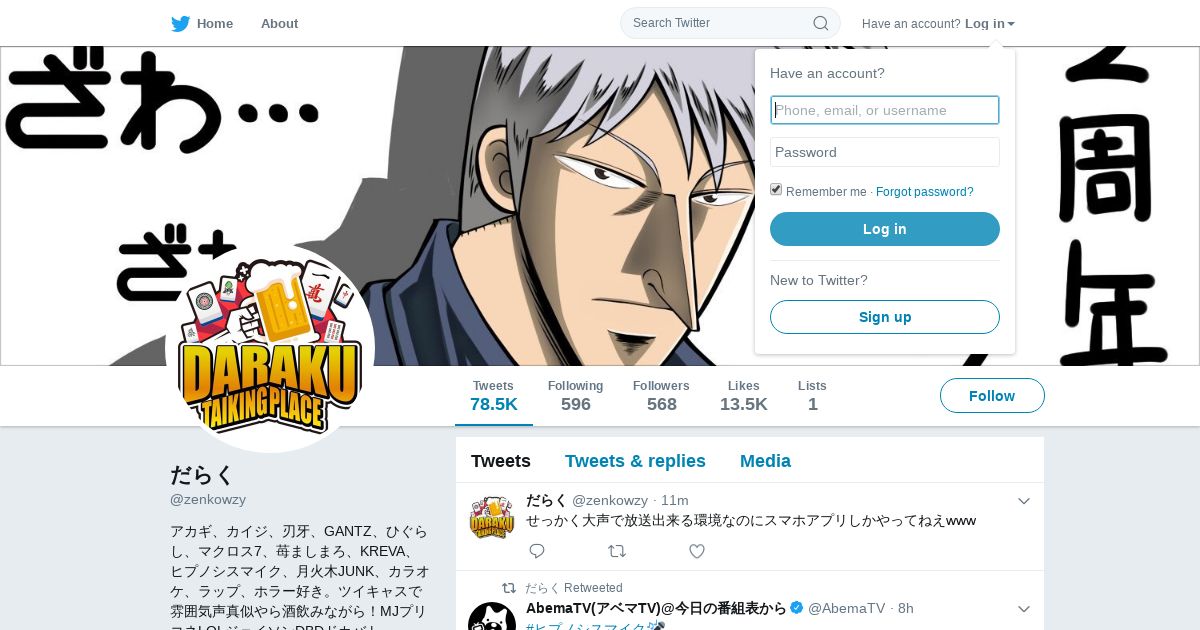Click the tweet author's small avatar
The image size is (1200, 630).
click(x=492, y=519)
